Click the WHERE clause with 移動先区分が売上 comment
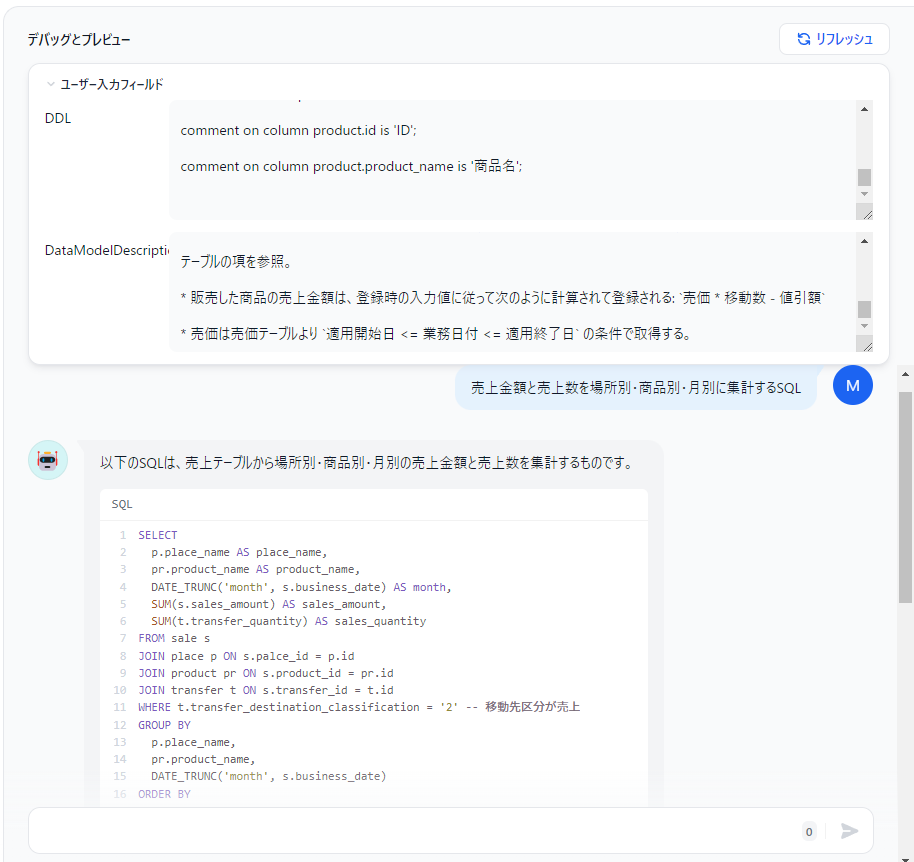 [x=359, y=707]
